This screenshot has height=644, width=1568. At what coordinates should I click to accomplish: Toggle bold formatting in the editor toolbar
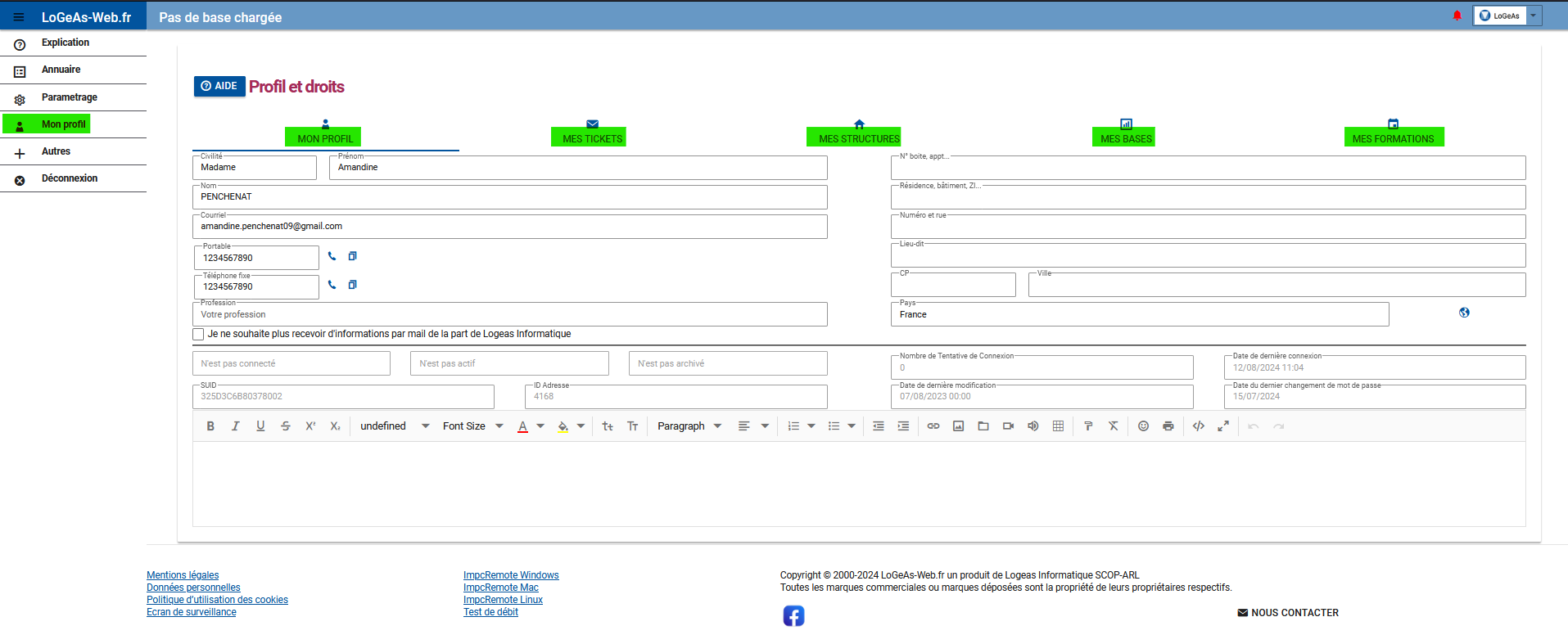[210, 426]
